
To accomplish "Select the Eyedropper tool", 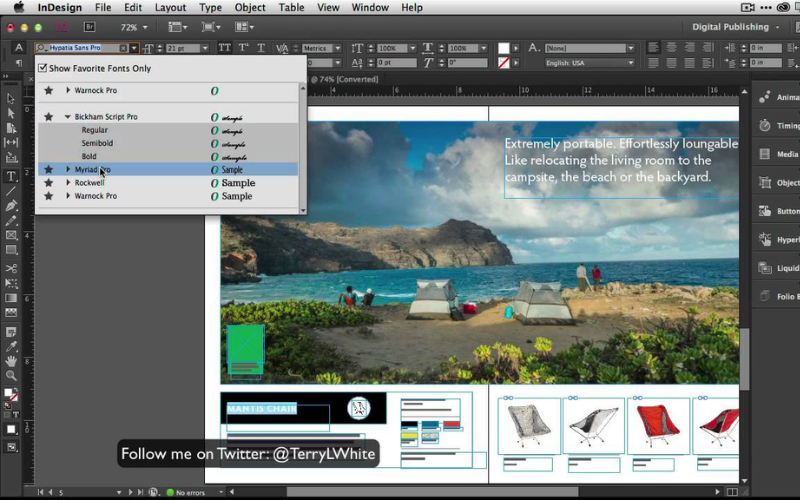I will click(11, 346).
